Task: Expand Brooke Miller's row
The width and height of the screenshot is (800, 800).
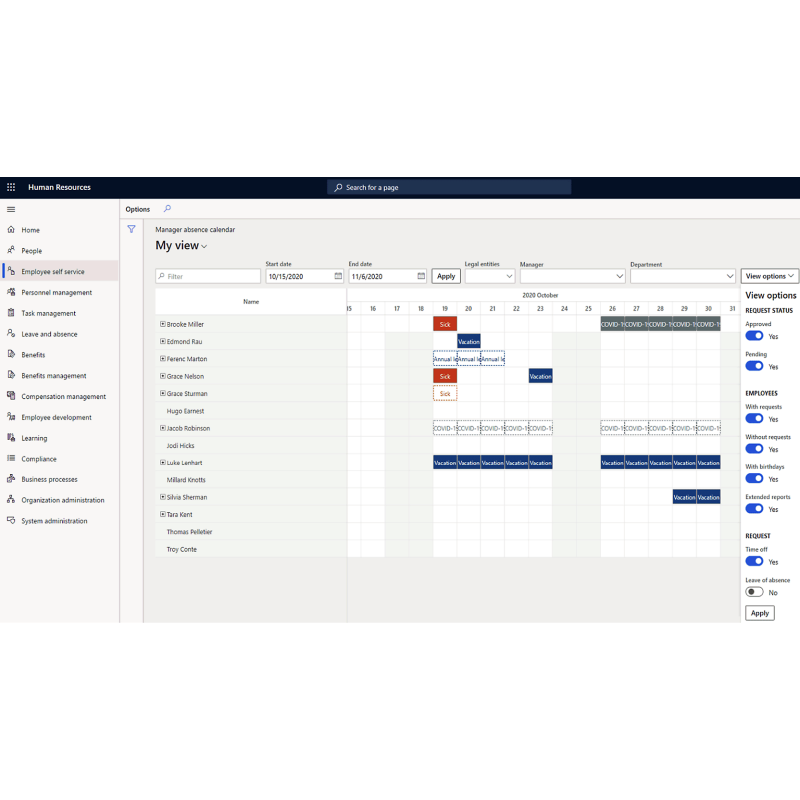Action: 163,324
